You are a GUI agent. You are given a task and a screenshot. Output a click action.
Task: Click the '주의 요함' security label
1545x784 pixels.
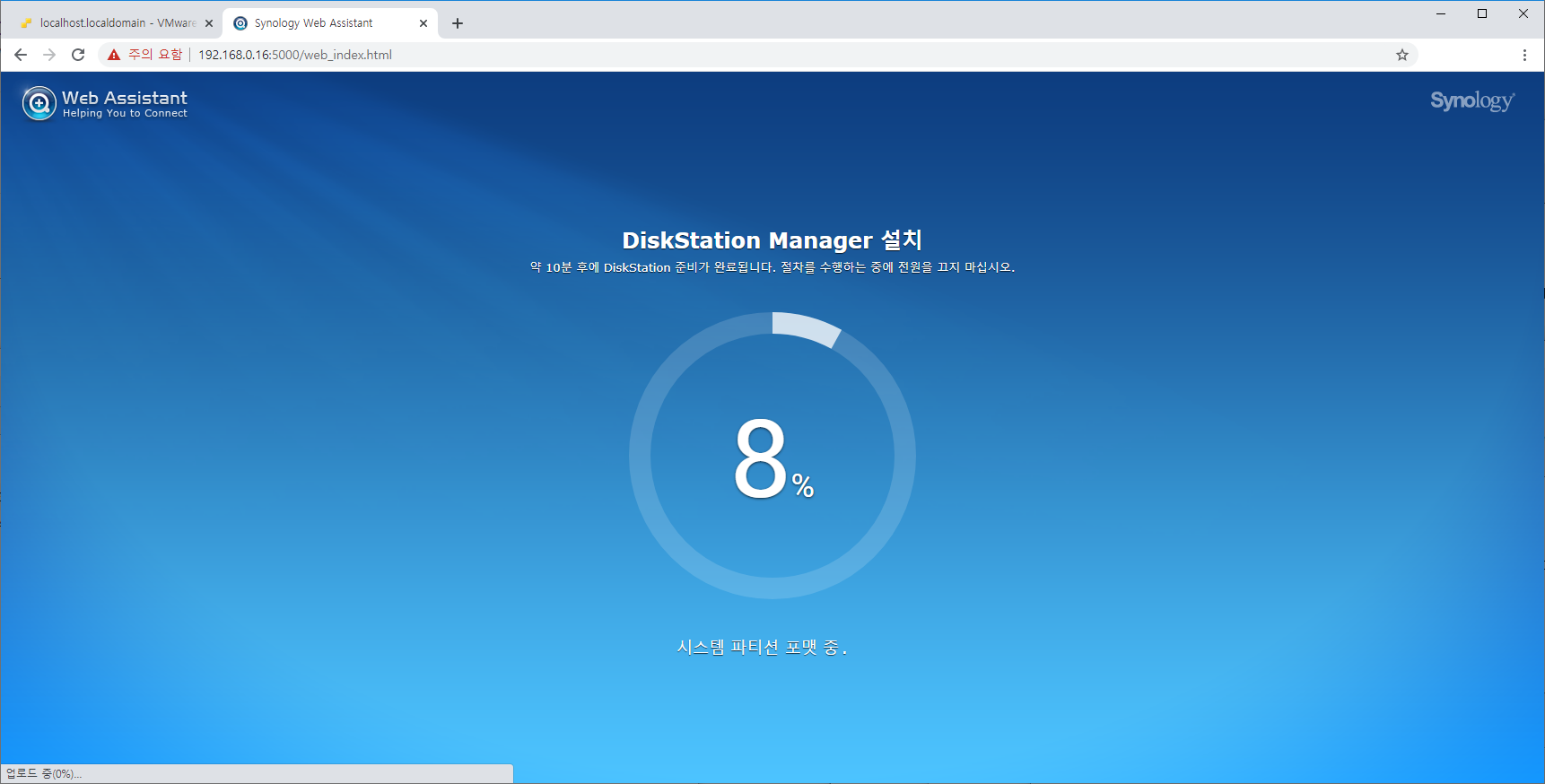(155, 55)
